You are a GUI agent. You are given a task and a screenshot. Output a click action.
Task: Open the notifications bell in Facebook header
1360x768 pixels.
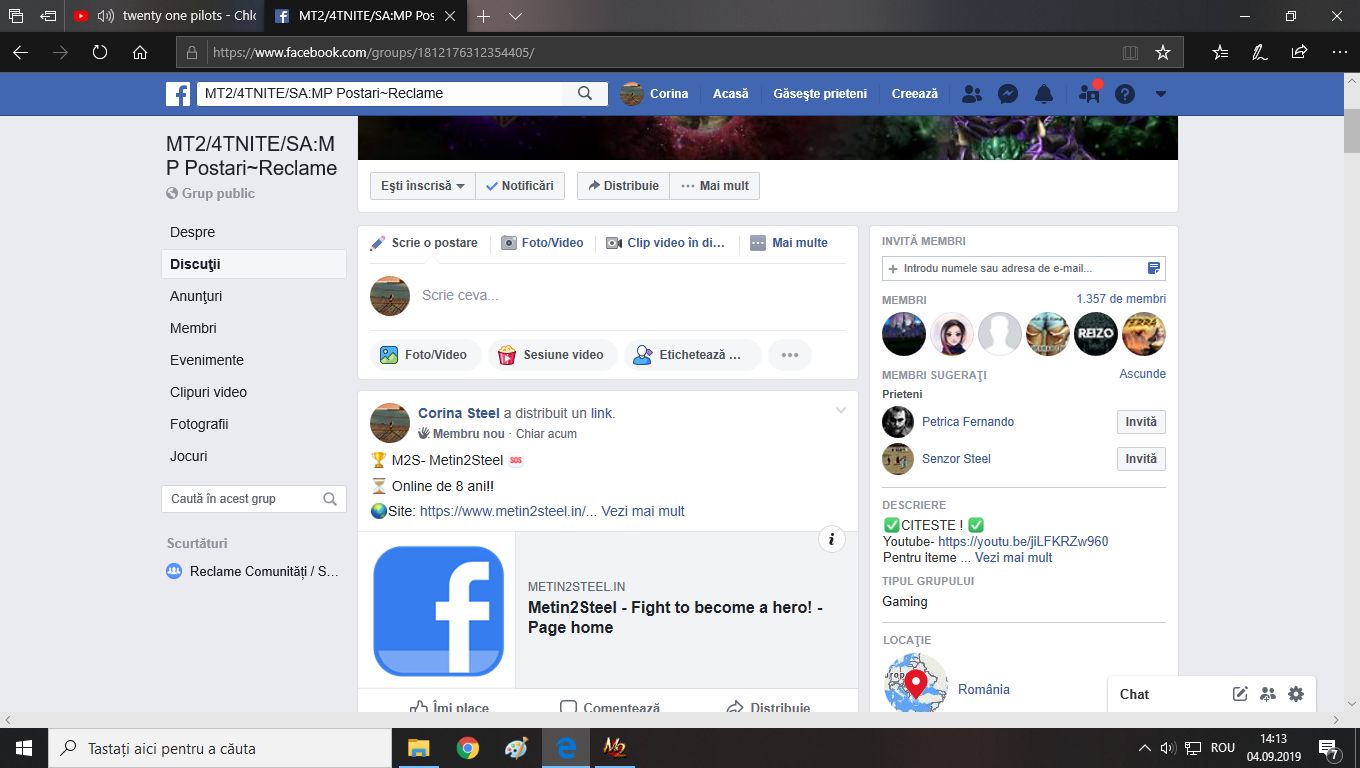pos(1044,94)
